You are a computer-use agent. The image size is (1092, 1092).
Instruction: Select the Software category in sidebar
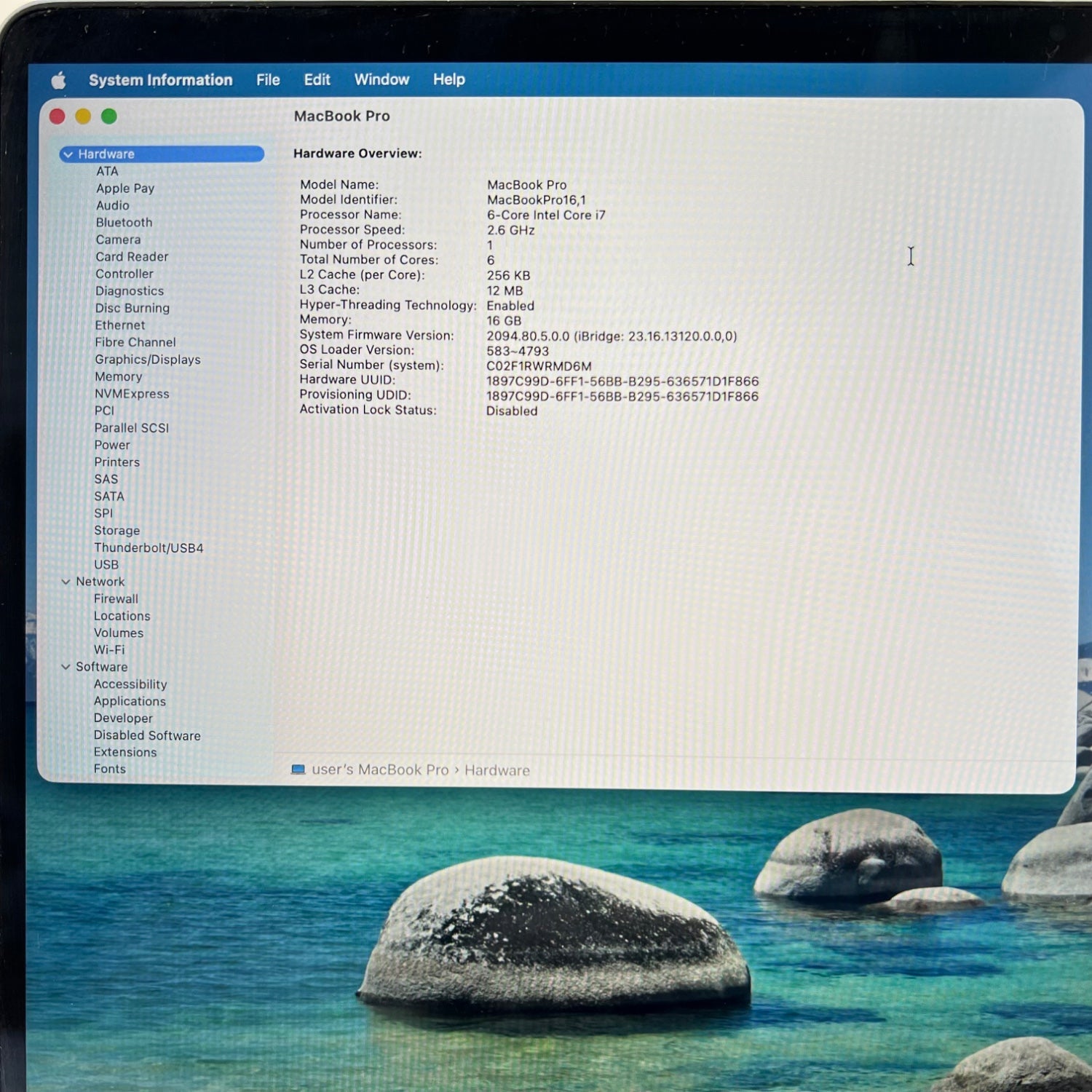tap(102, 667)
